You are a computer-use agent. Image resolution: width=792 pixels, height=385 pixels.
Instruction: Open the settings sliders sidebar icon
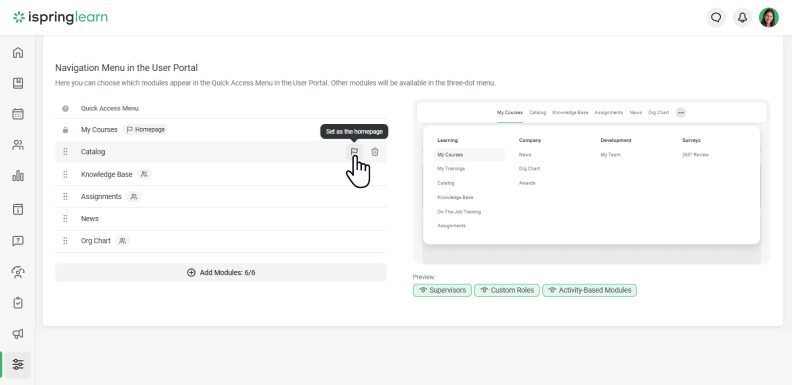click(x=18, y=365)
